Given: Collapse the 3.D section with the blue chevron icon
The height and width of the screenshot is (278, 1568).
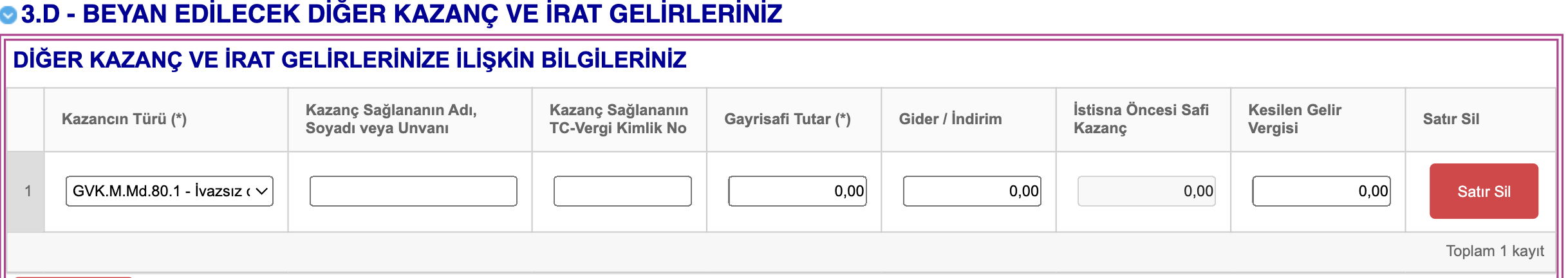Looking at the screenshot, I should point(9,15).
